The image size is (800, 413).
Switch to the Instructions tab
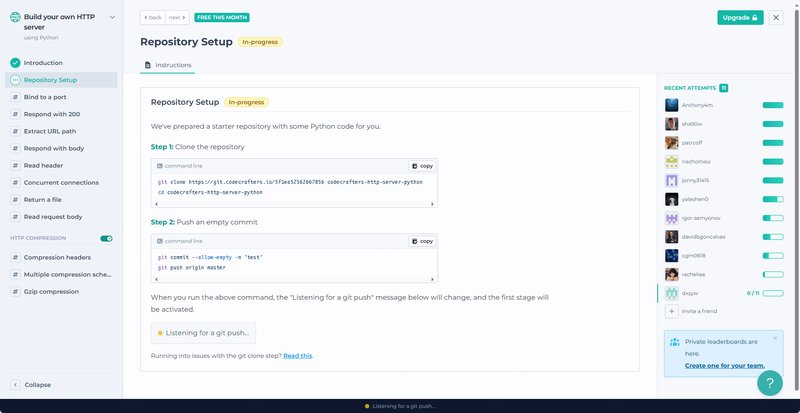(168, 65)
